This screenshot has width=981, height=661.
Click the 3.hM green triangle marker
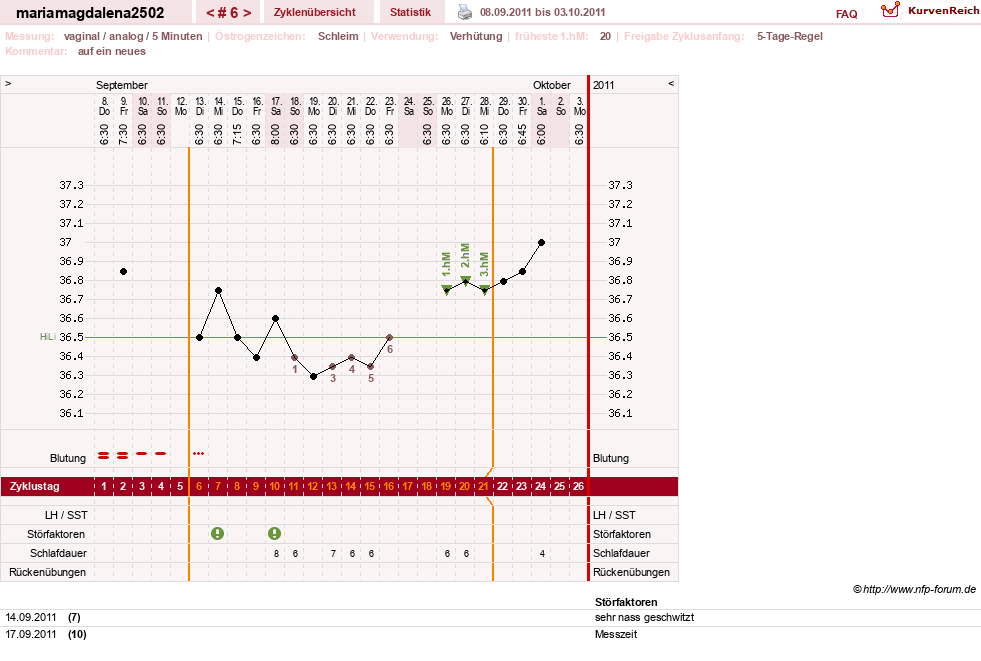click(485, 290)
